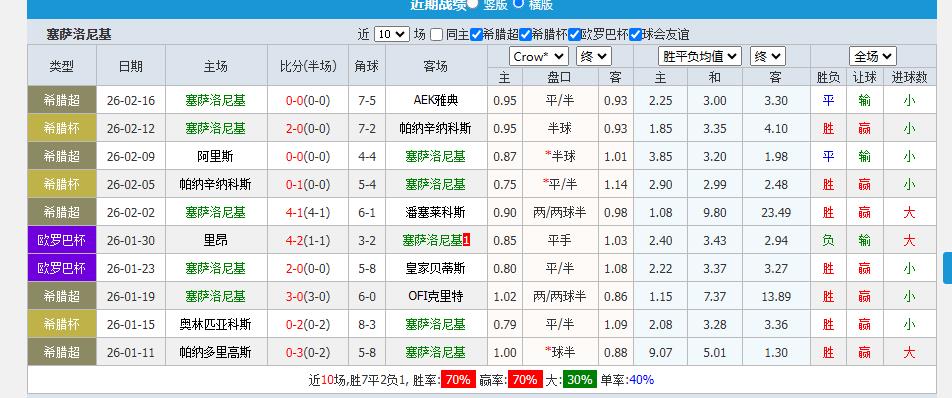Open 里昂 home team link

click(216, 240)
